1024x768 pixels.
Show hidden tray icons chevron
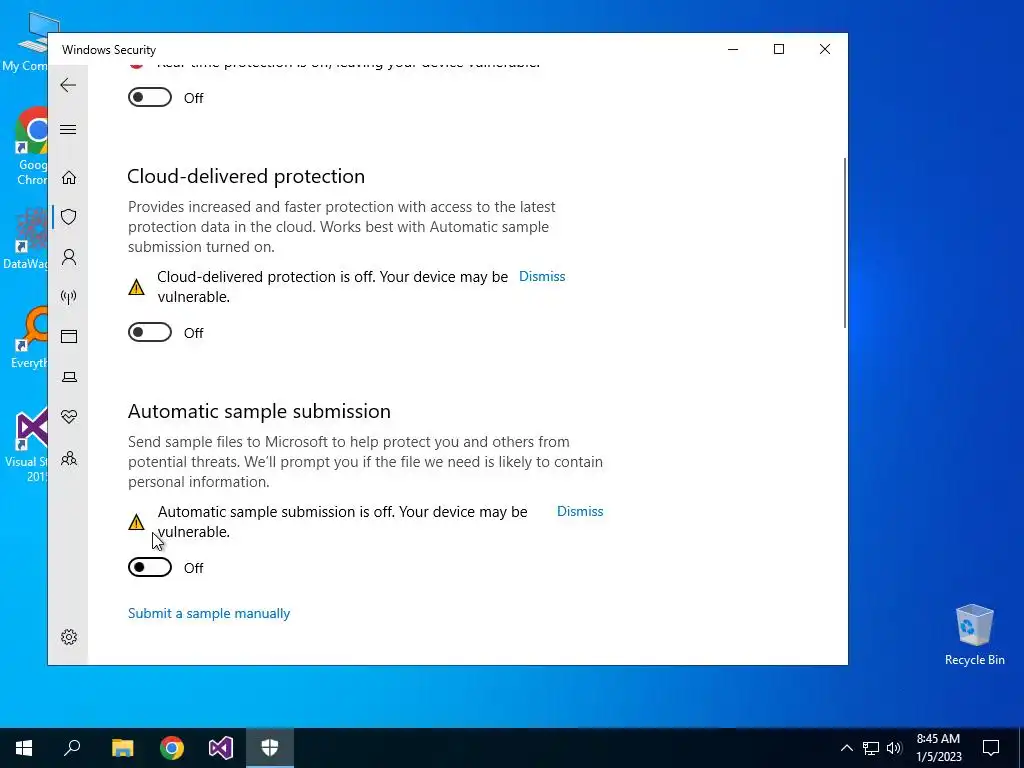(x=846, y=748)
